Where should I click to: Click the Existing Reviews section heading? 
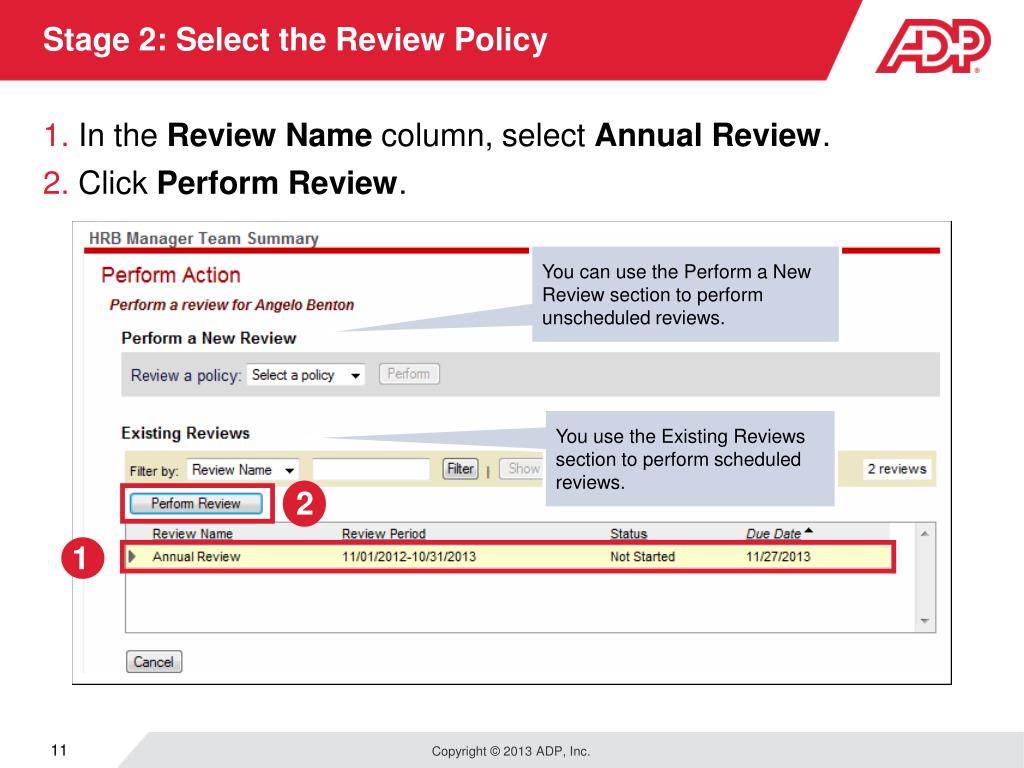pos(185,433)
